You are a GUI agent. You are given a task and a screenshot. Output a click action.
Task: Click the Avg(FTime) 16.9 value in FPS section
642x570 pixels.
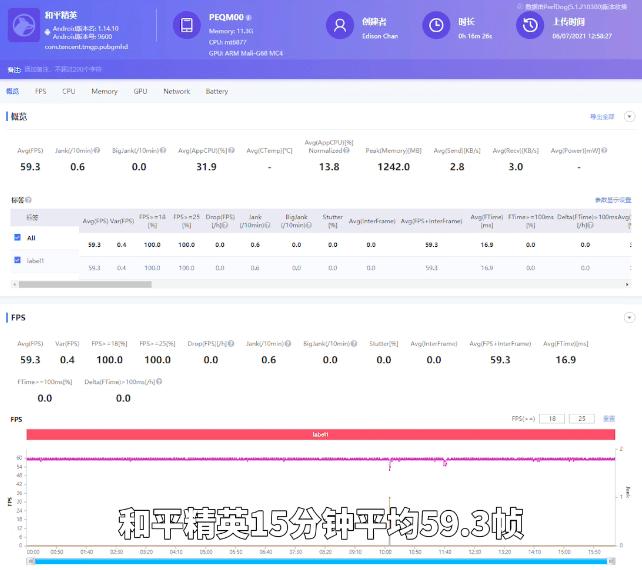[566, 360]
